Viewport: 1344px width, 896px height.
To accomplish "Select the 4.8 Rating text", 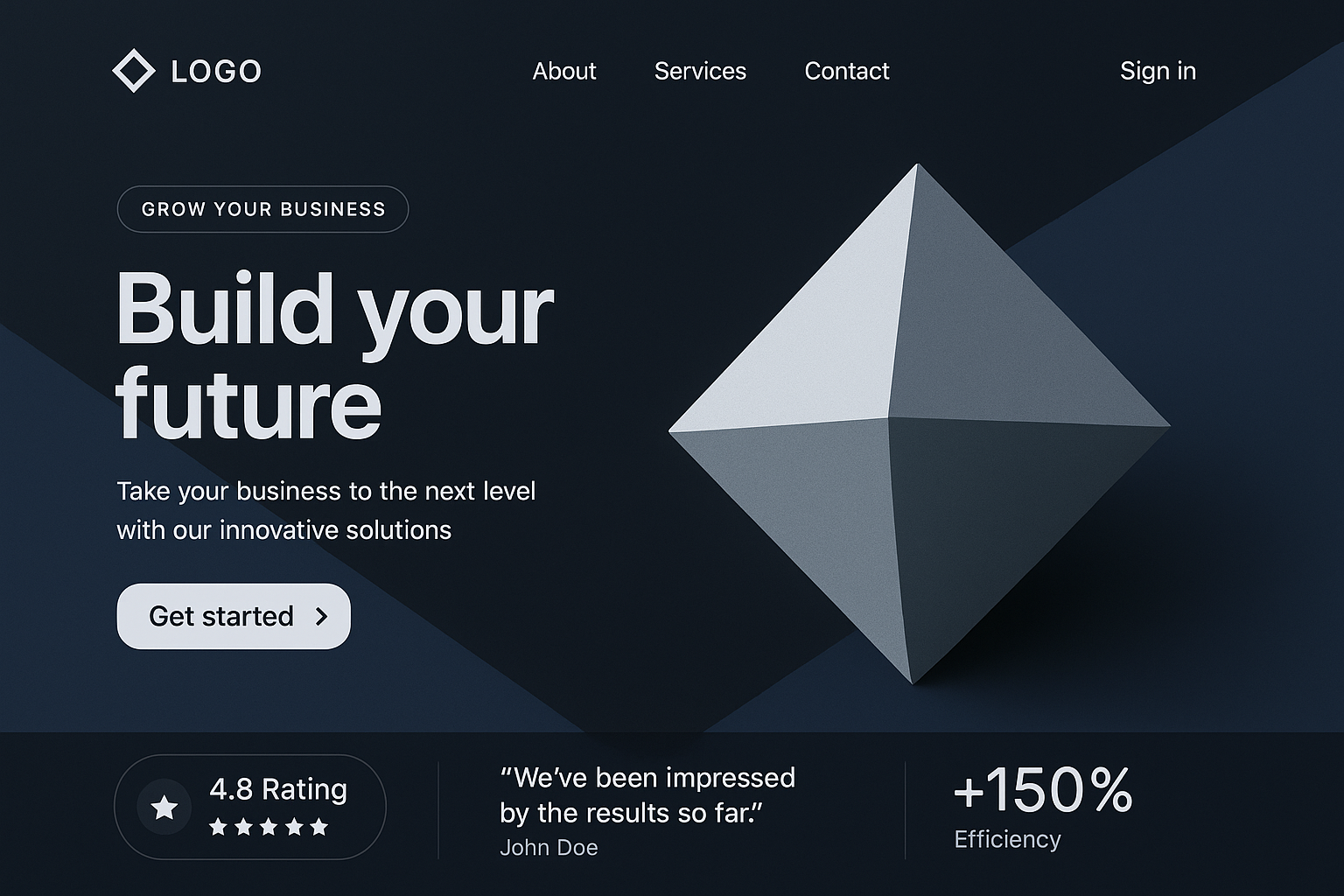I will pos(278,789).
